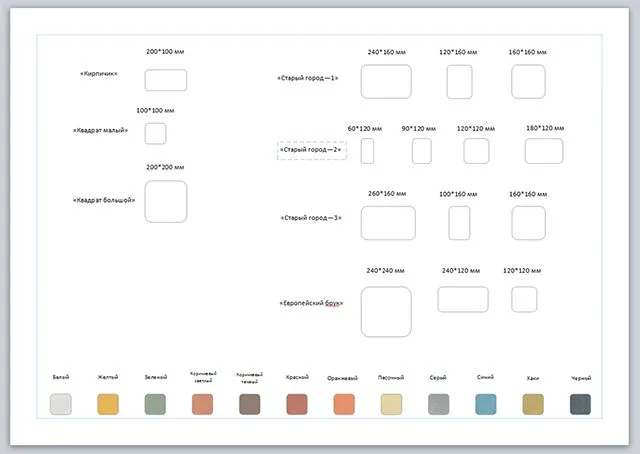Select the 90*120 мм shape
This screenshot has height=454, width=640.
(422, 151)
